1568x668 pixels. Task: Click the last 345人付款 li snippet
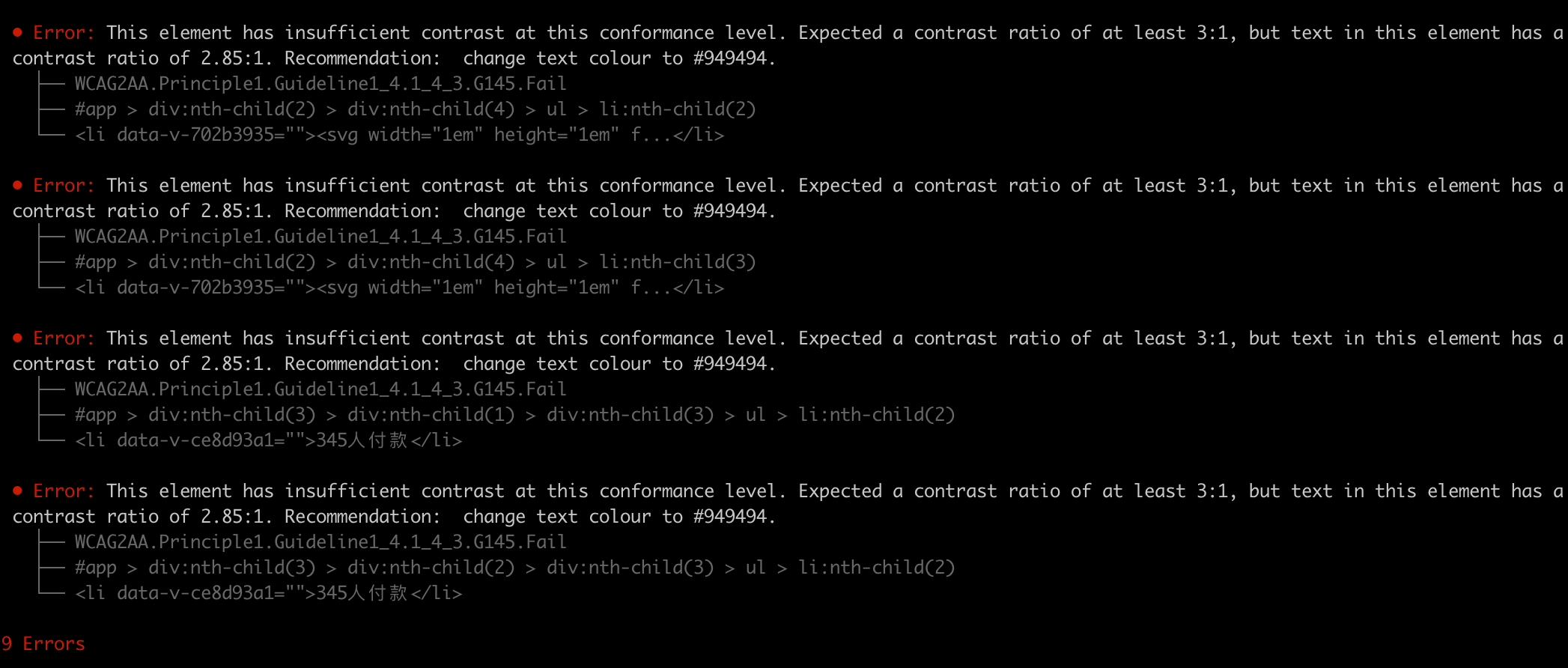point(269,593)
